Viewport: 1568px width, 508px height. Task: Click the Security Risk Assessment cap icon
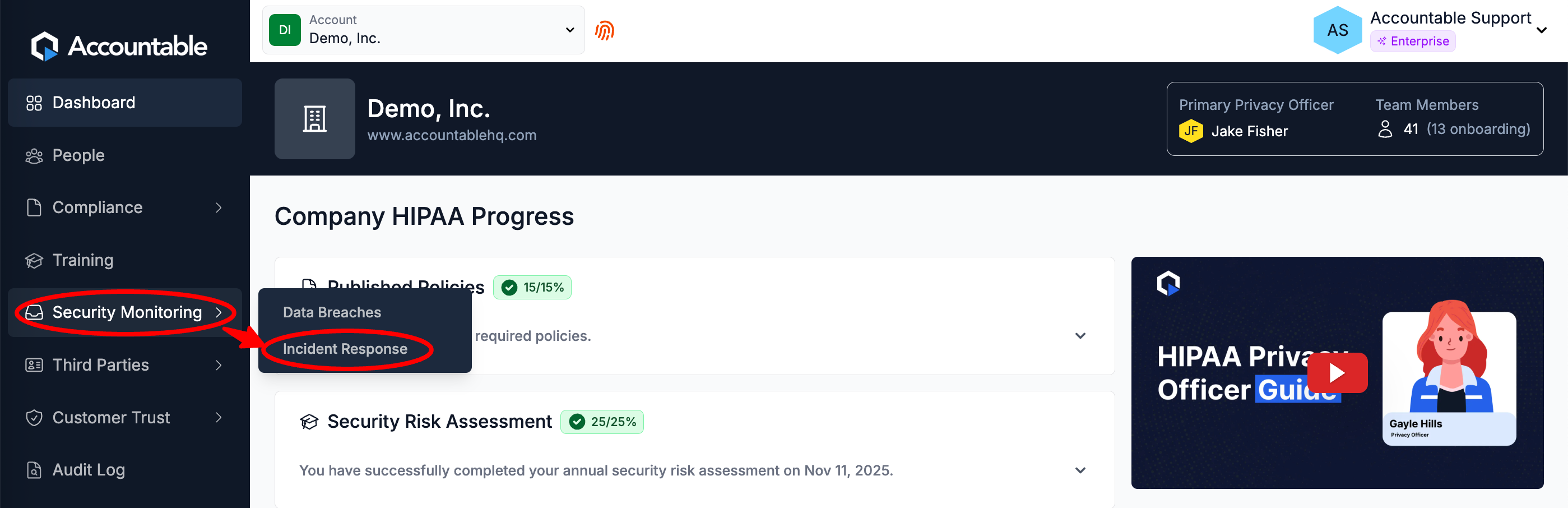pos(309,422)
